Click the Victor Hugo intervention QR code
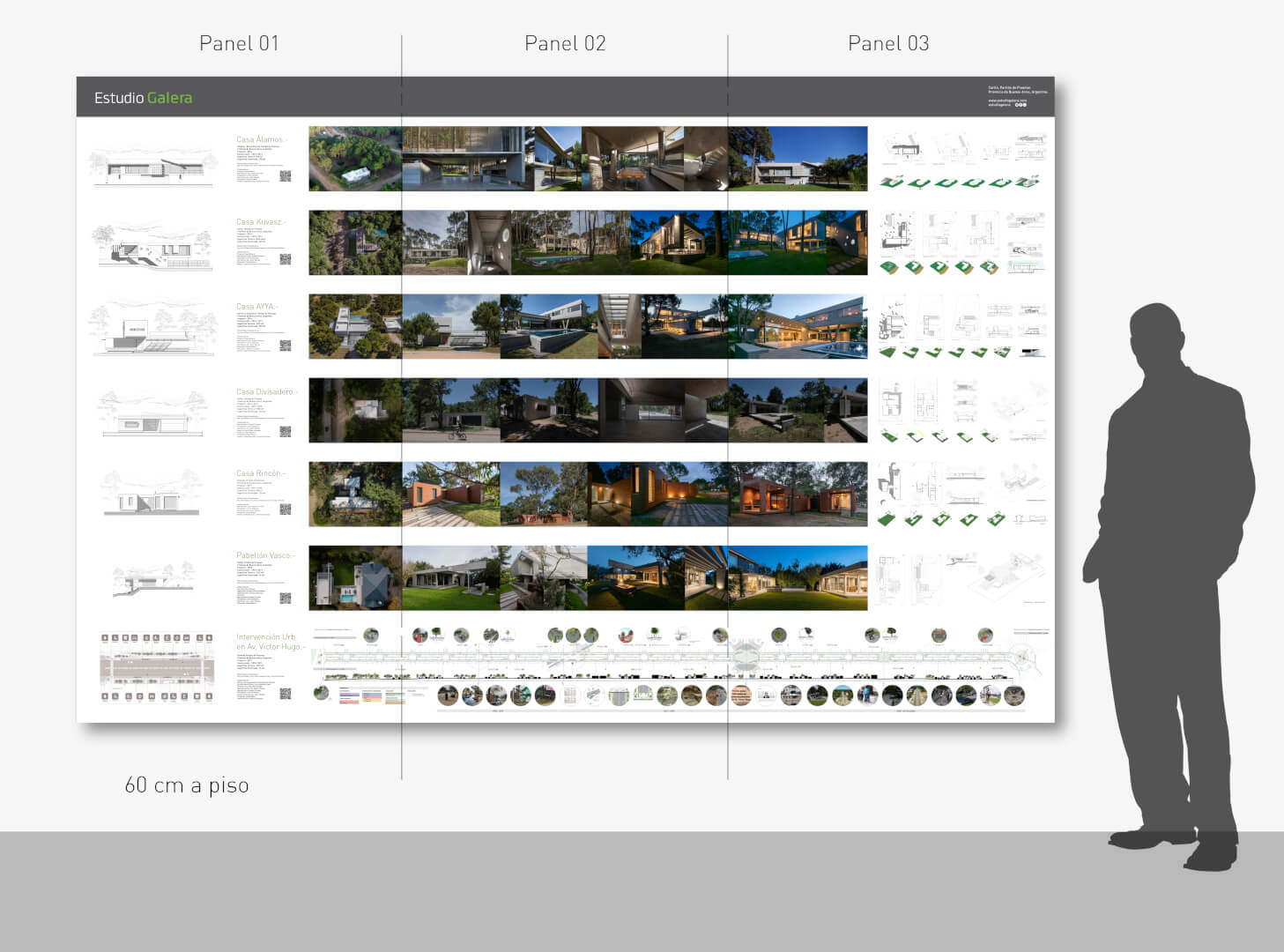This screenshot has height=952, width=1284. 285,694
